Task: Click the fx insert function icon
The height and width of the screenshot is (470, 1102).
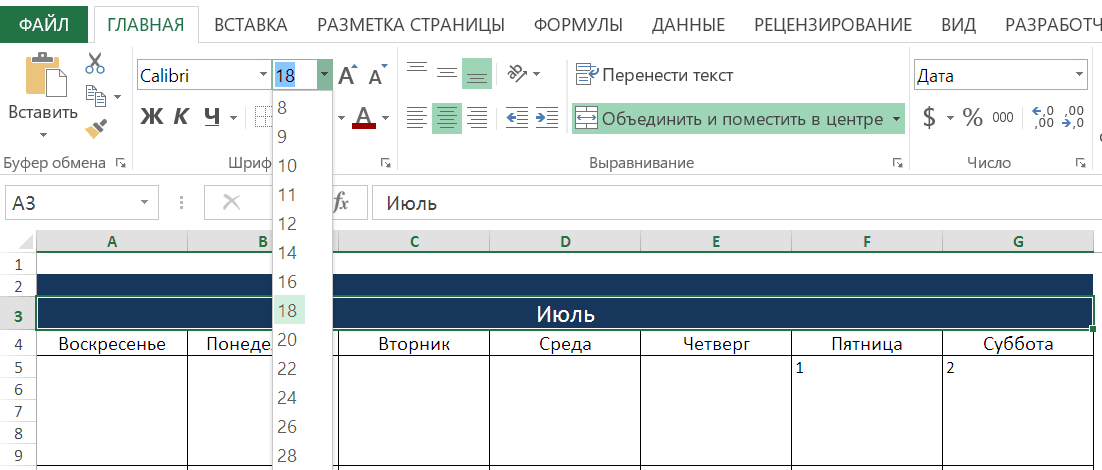Action: (x=341, y=203)
